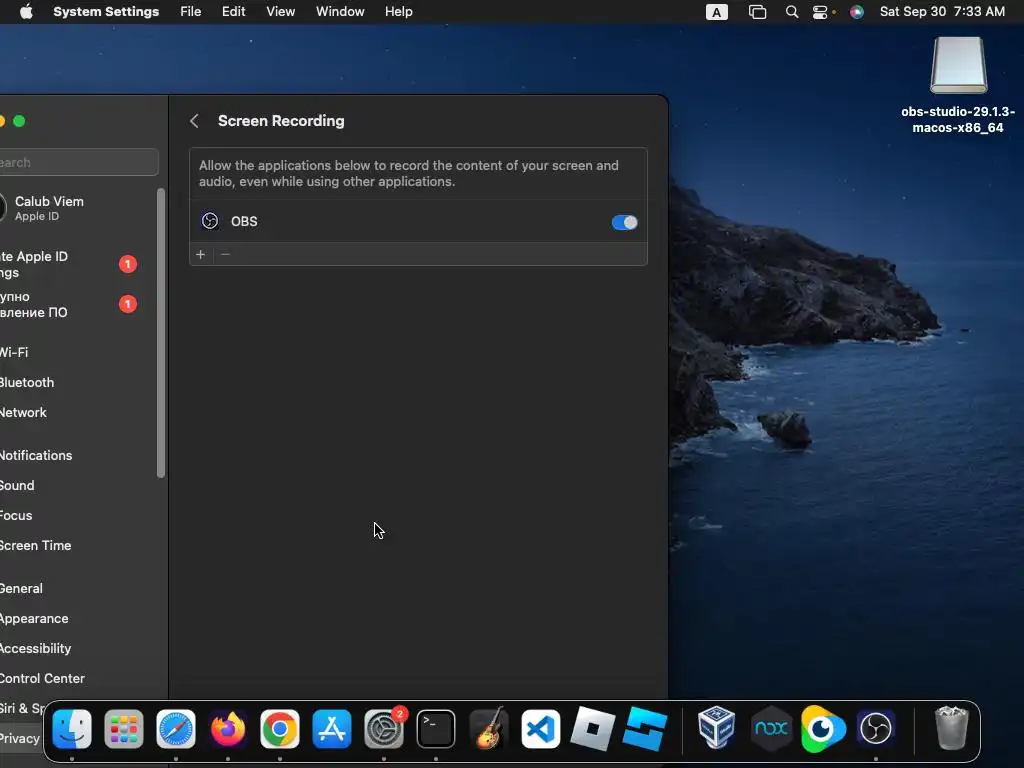Launch Roblox Studio from the Dock

pos(645,729)
